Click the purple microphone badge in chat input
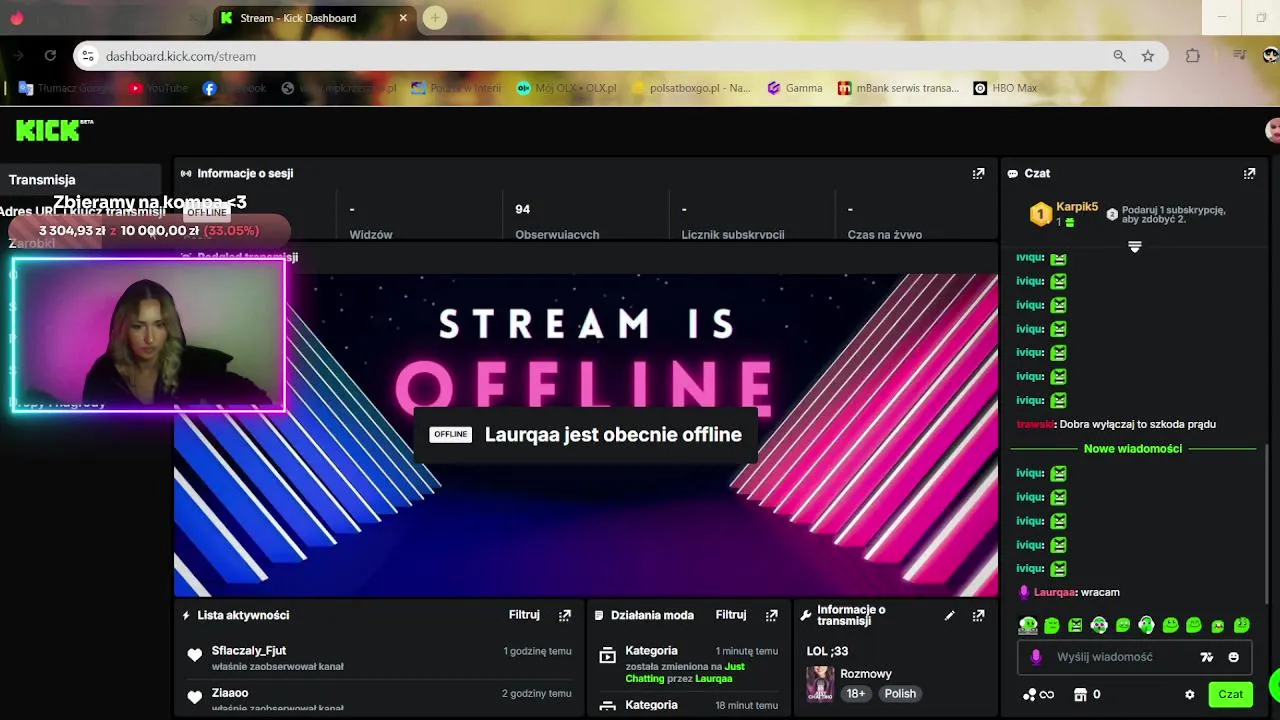The width and height of the screenshot is (1280, 720). click(1036, 657)
